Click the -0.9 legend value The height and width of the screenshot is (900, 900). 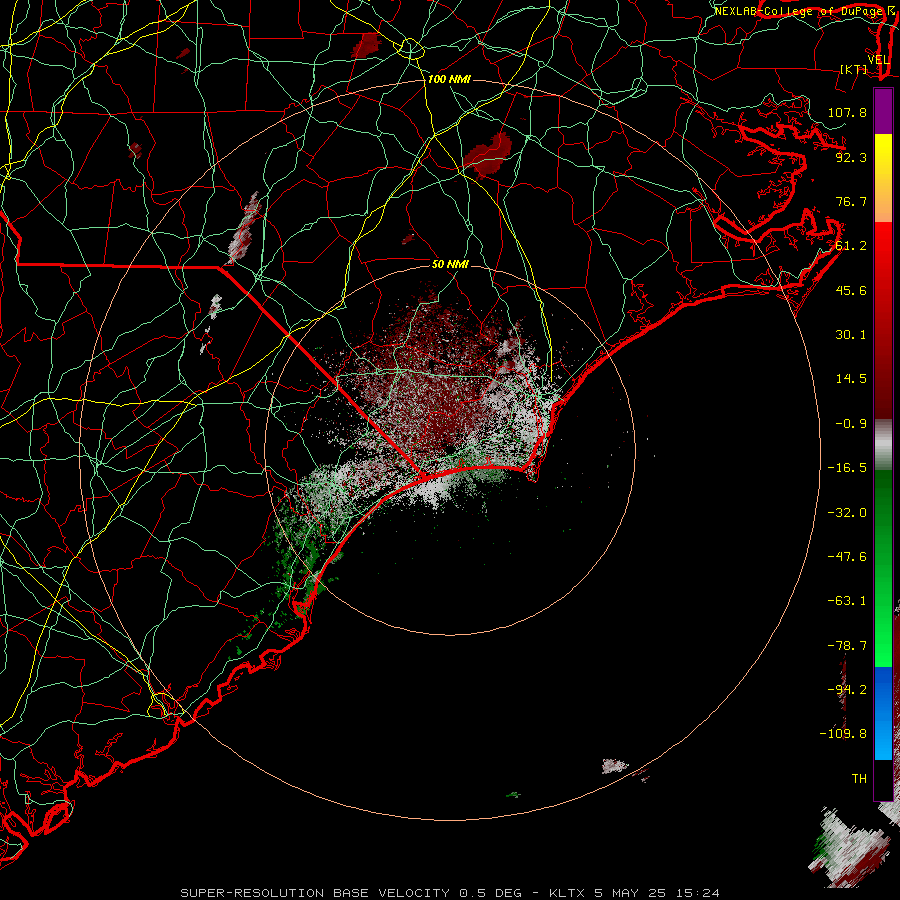tap(851, 424)
